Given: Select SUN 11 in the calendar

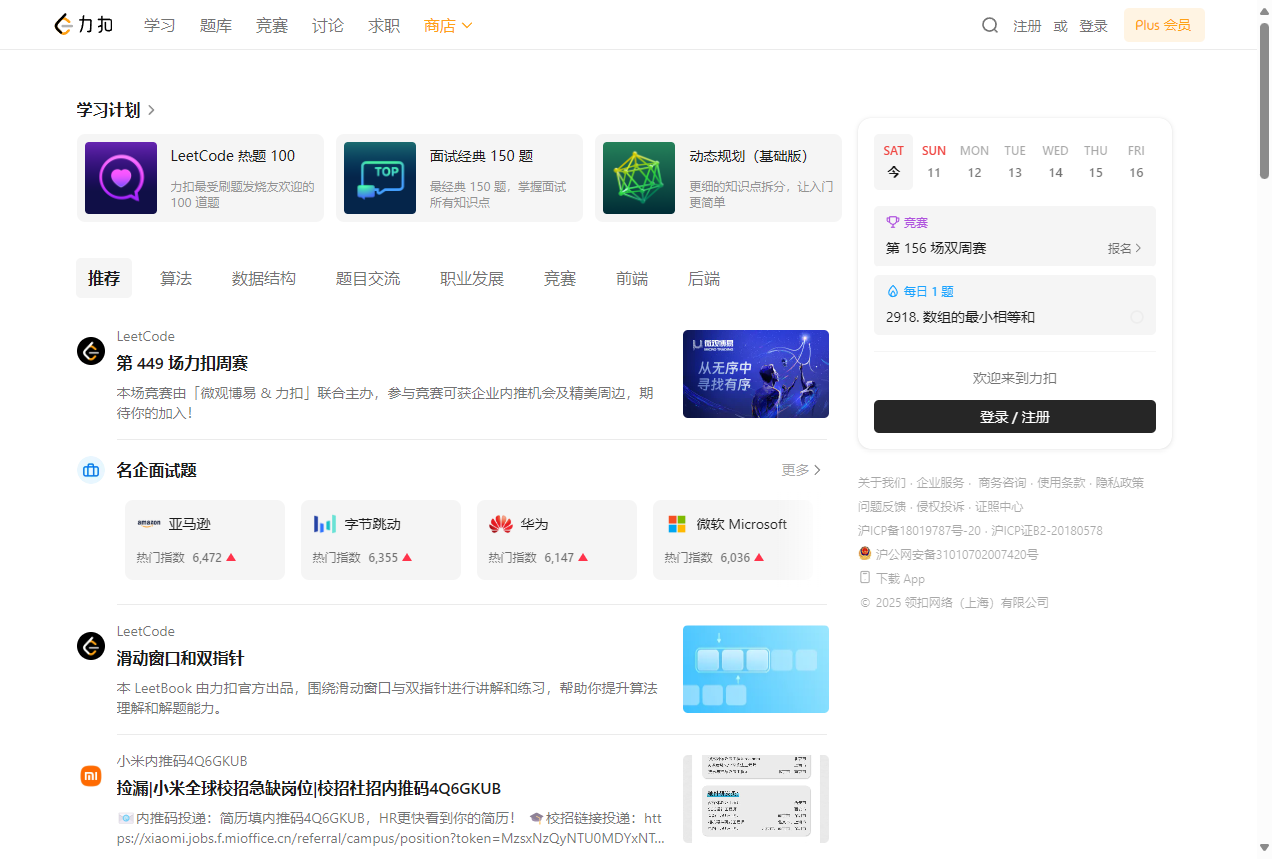Looking at the screenshot, I should tap(934, 162).
